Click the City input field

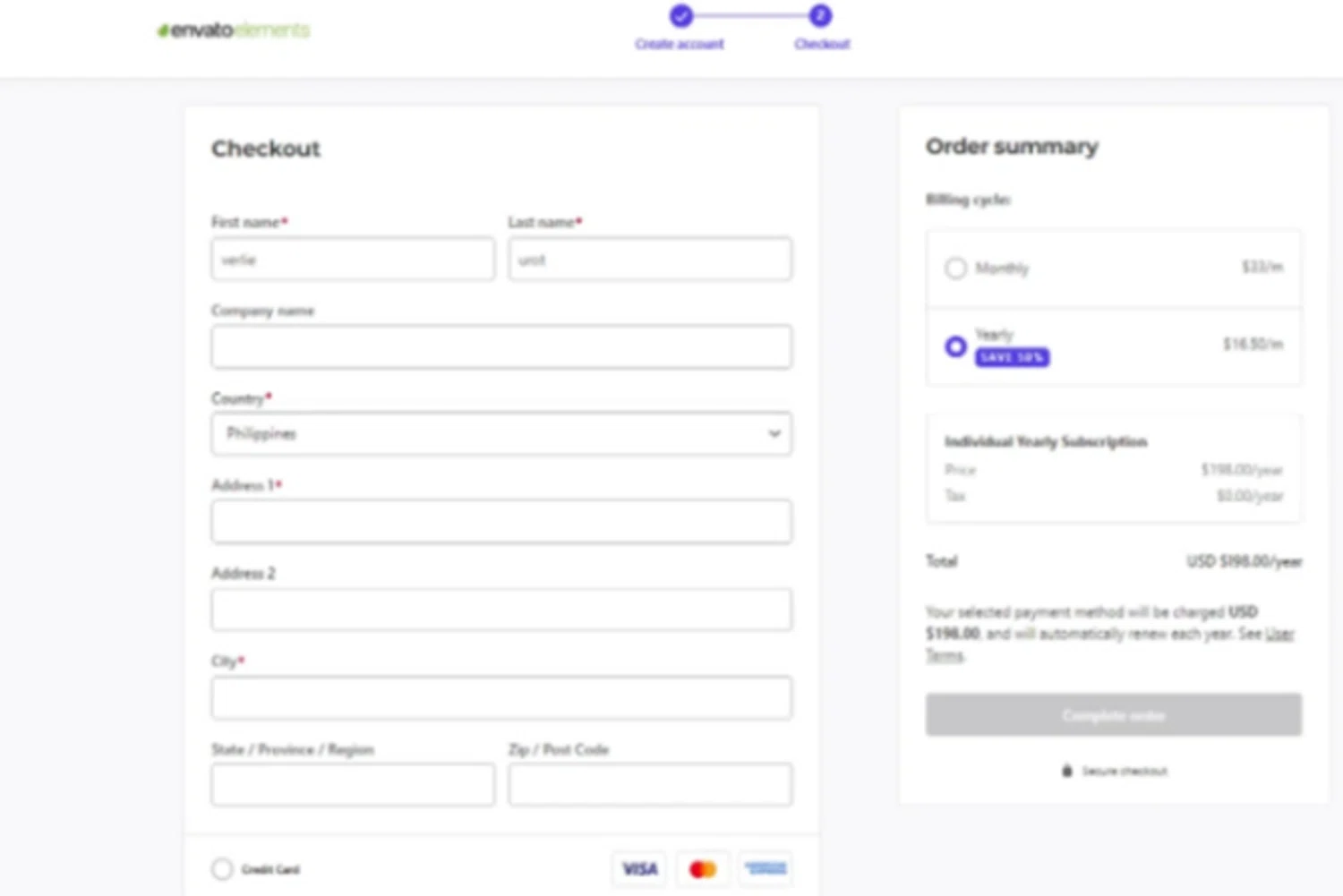(x=501, y=697)
